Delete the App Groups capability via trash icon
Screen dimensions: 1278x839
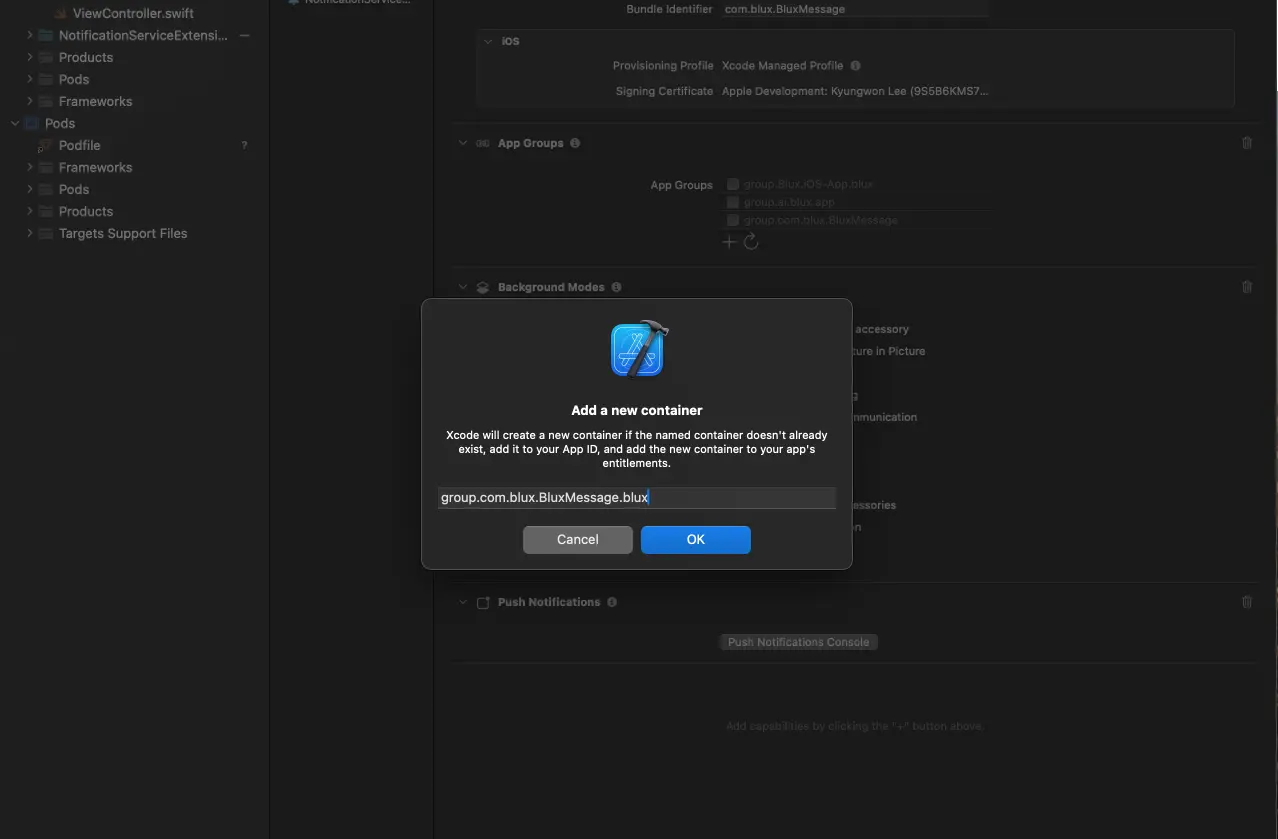1247,143
